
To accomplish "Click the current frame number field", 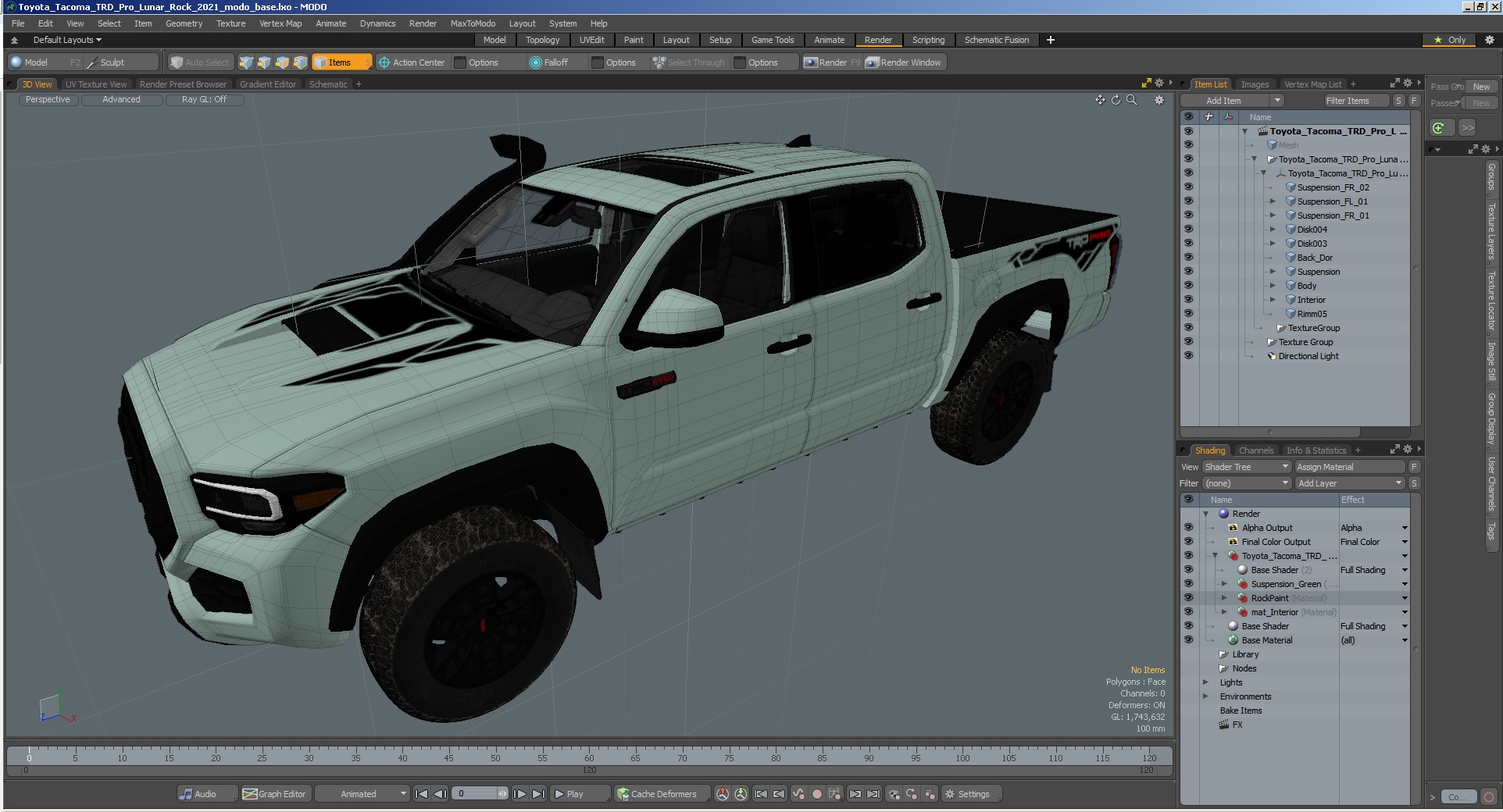I will pyautogui.click(x=474, y=794).
